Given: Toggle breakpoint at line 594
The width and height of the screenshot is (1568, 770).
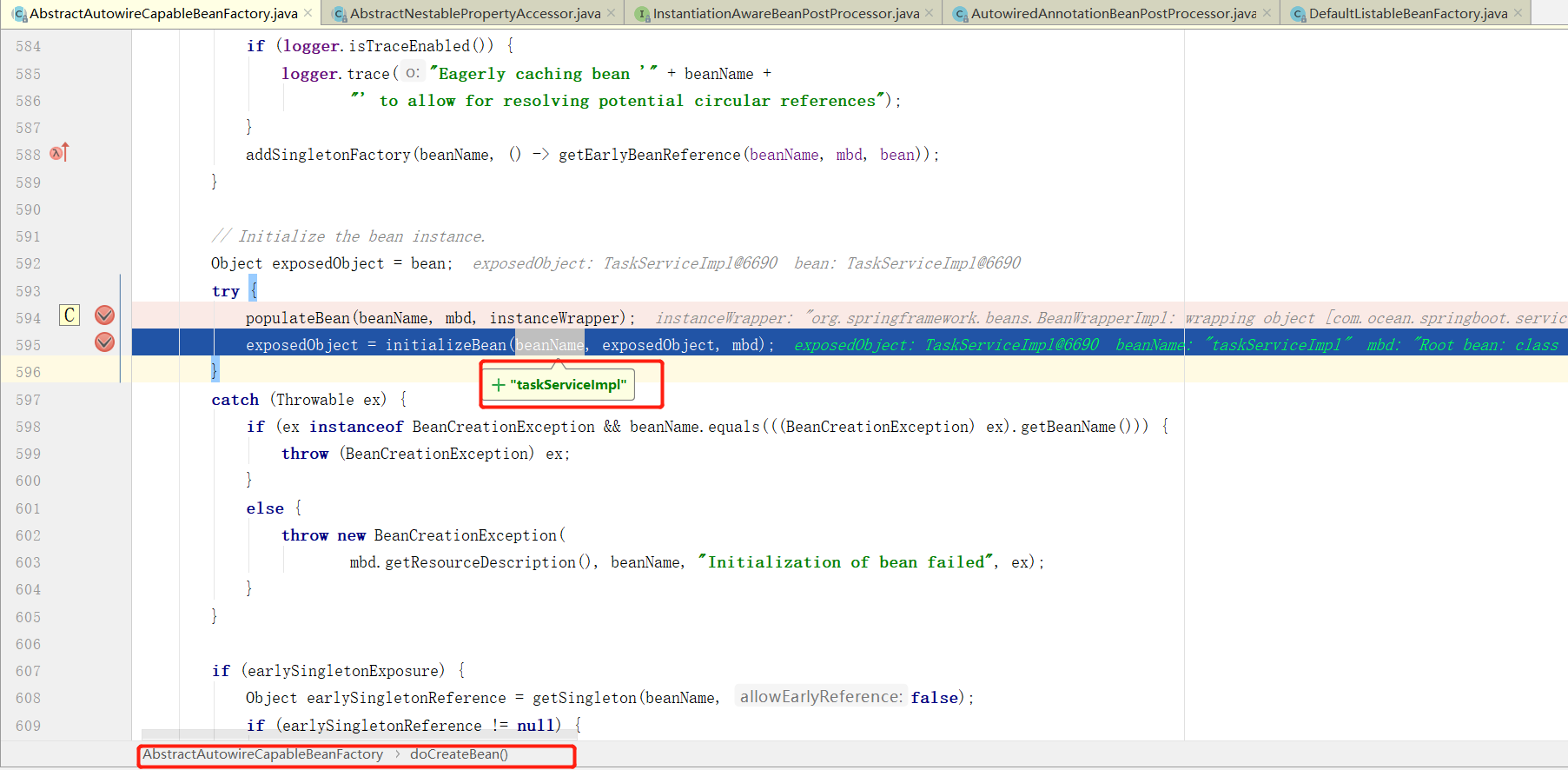Looking at the screenshot, I should pyautogui.click(x=104, y=315).
